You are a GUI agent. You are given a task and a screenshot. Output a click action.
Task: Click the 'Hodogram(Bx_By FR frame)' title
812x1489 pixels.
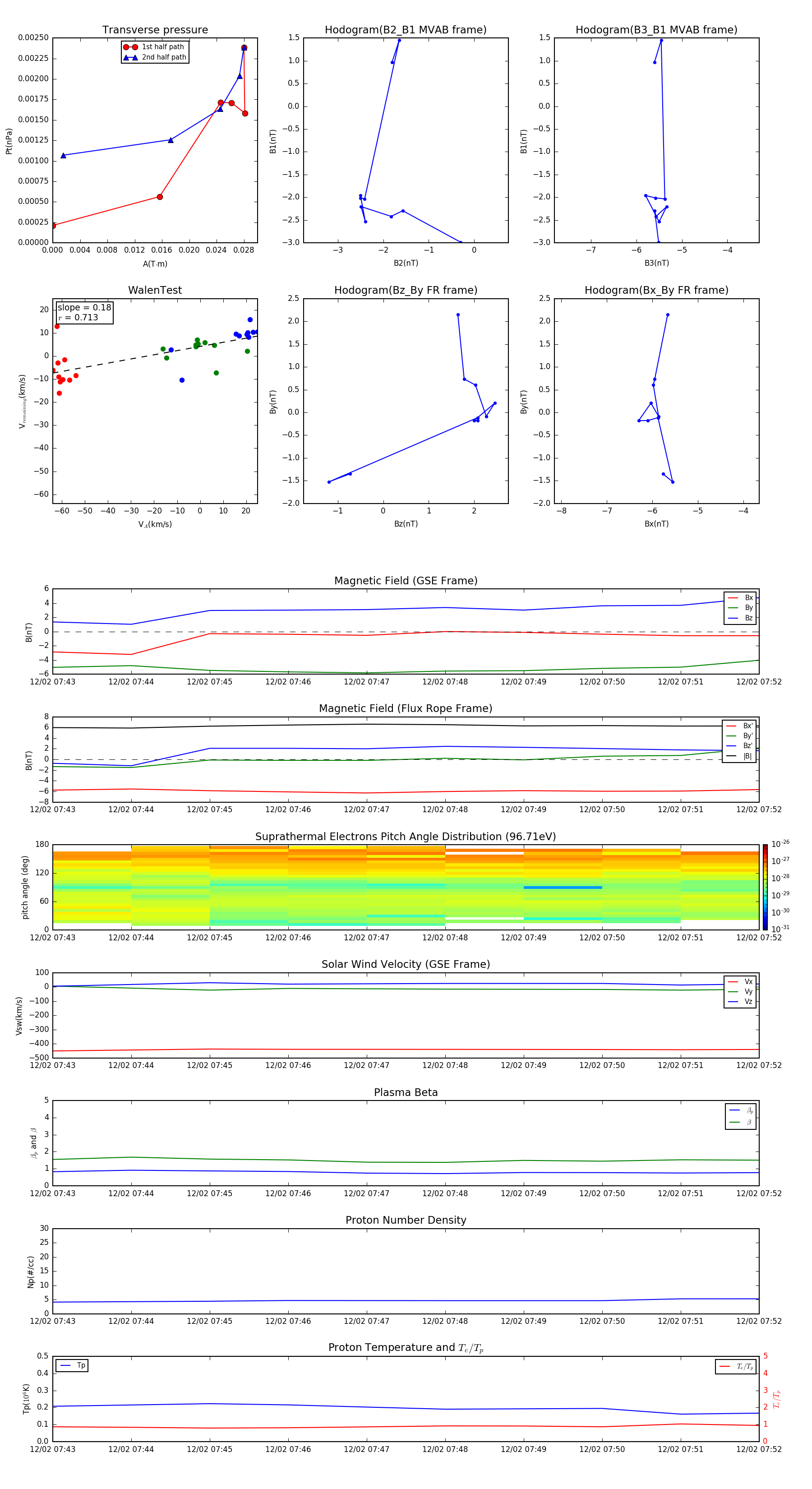656,290
